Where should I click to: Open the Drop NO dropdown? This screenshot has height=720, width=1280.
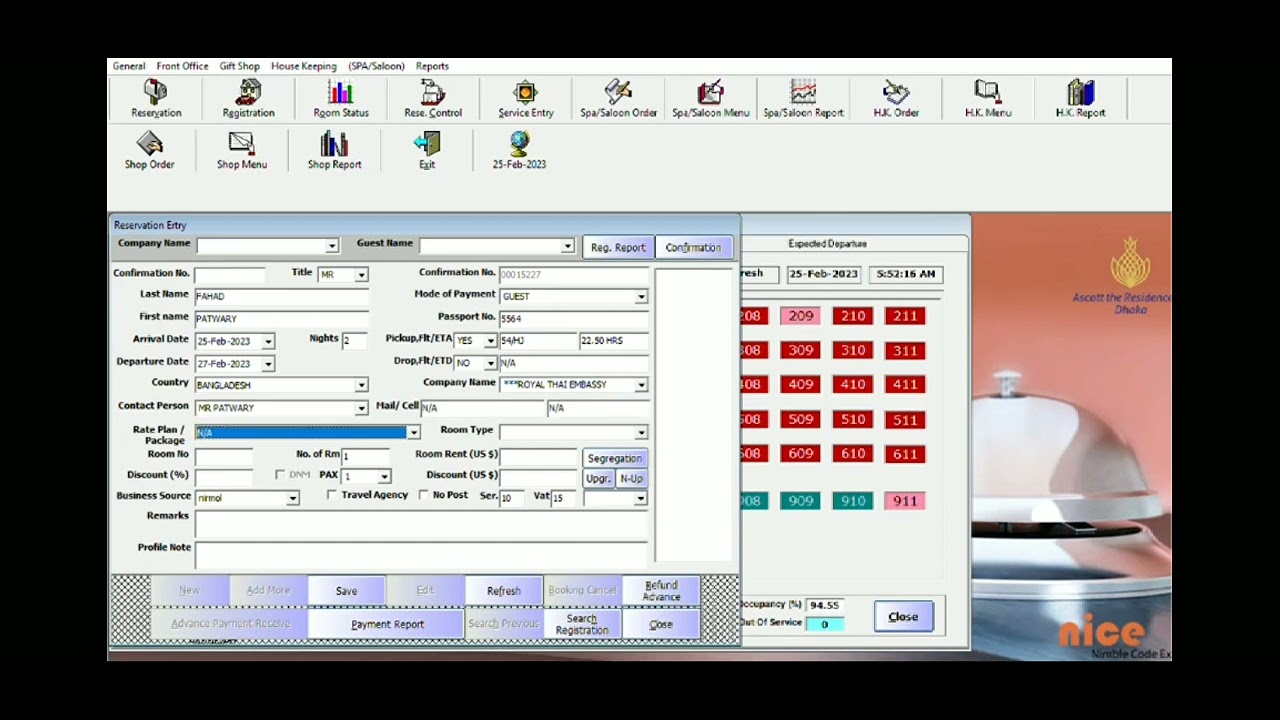click(x=490, y=363)
